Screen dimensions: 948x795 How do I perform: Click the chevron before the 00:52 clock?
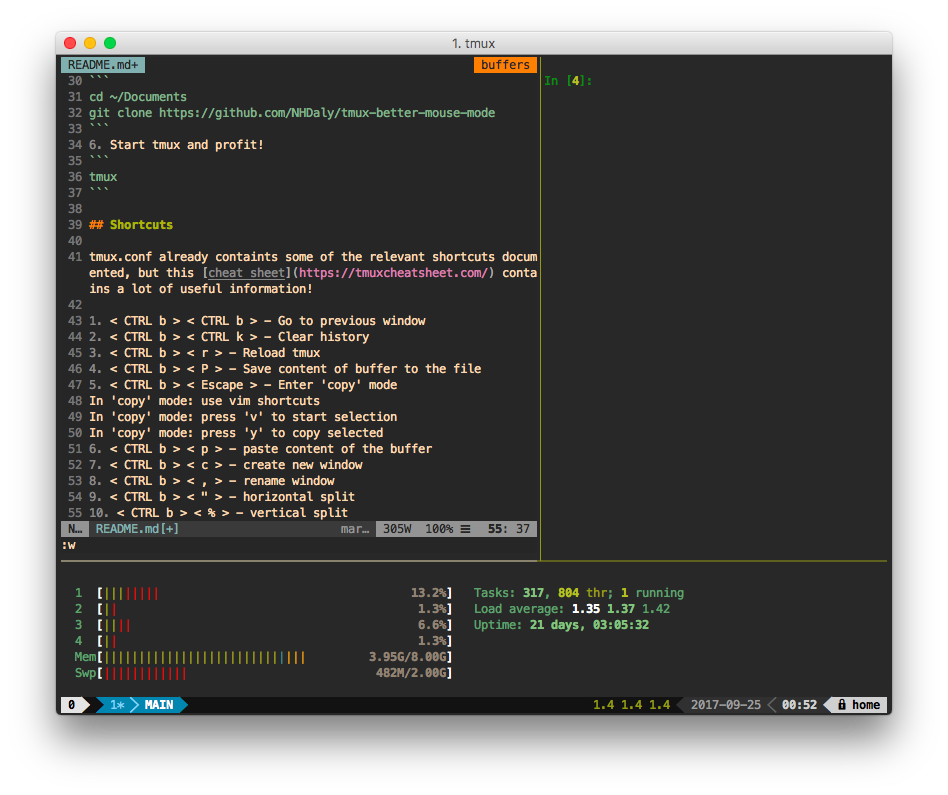tap(768, 704)
